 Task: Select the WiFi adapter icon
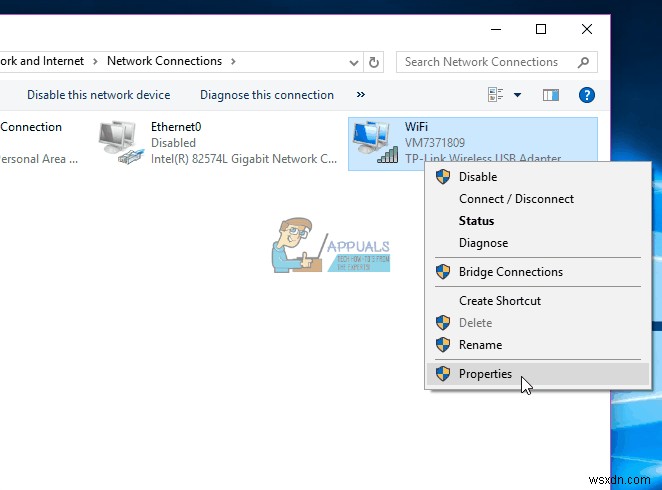click(x=375, y=143)
